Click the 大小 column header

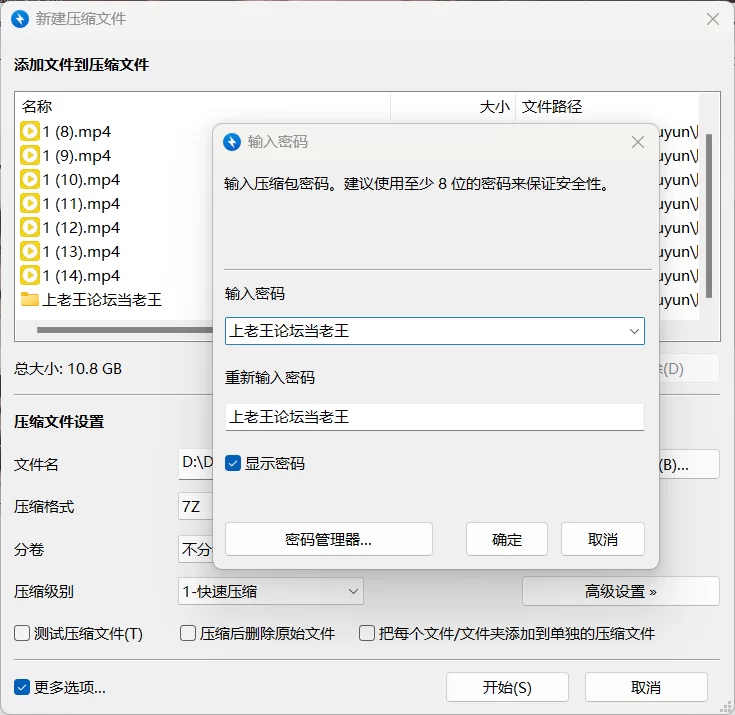coord(452,106)
